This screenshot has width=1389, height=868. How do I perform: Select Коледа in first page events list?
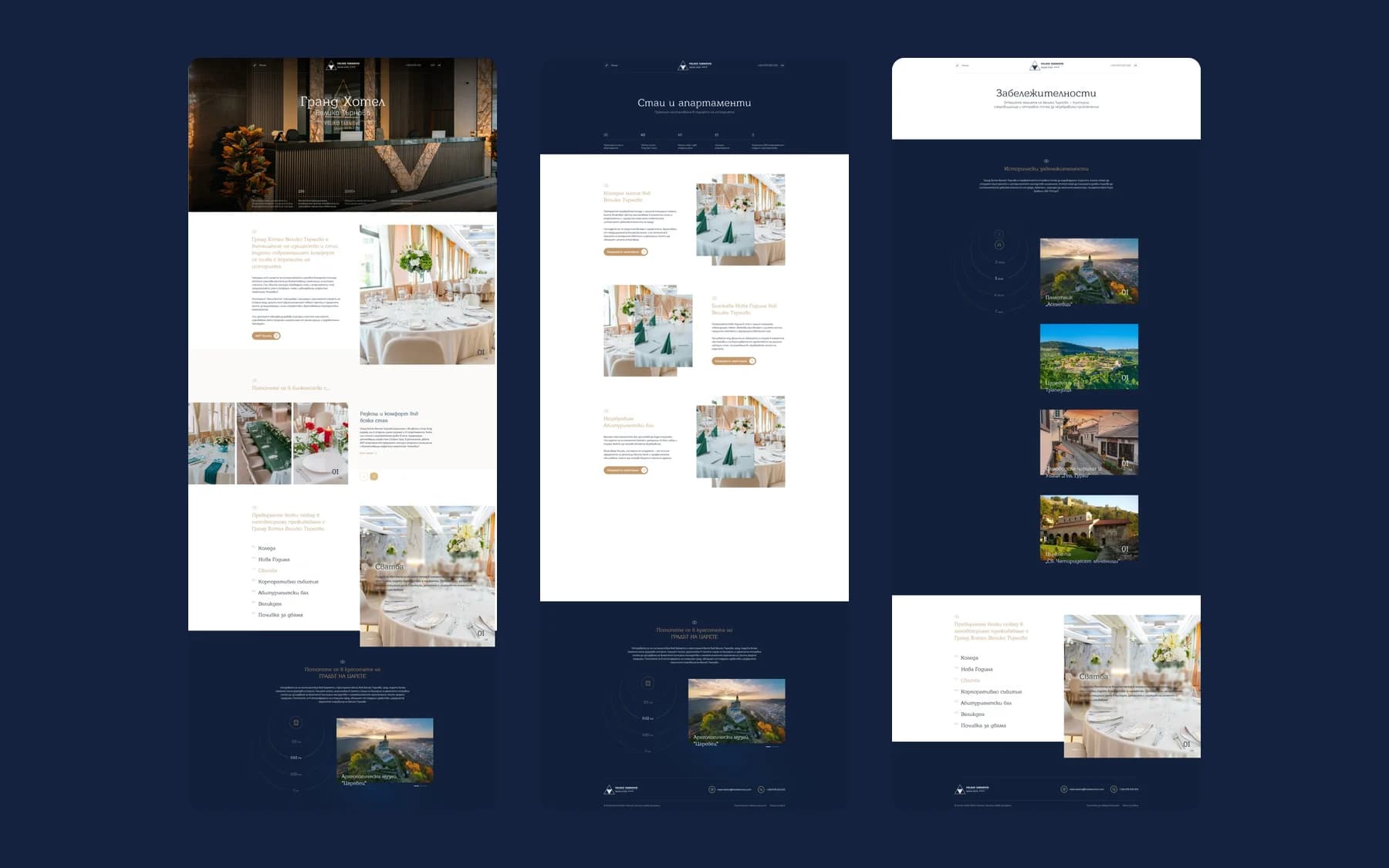click(267, 549)
